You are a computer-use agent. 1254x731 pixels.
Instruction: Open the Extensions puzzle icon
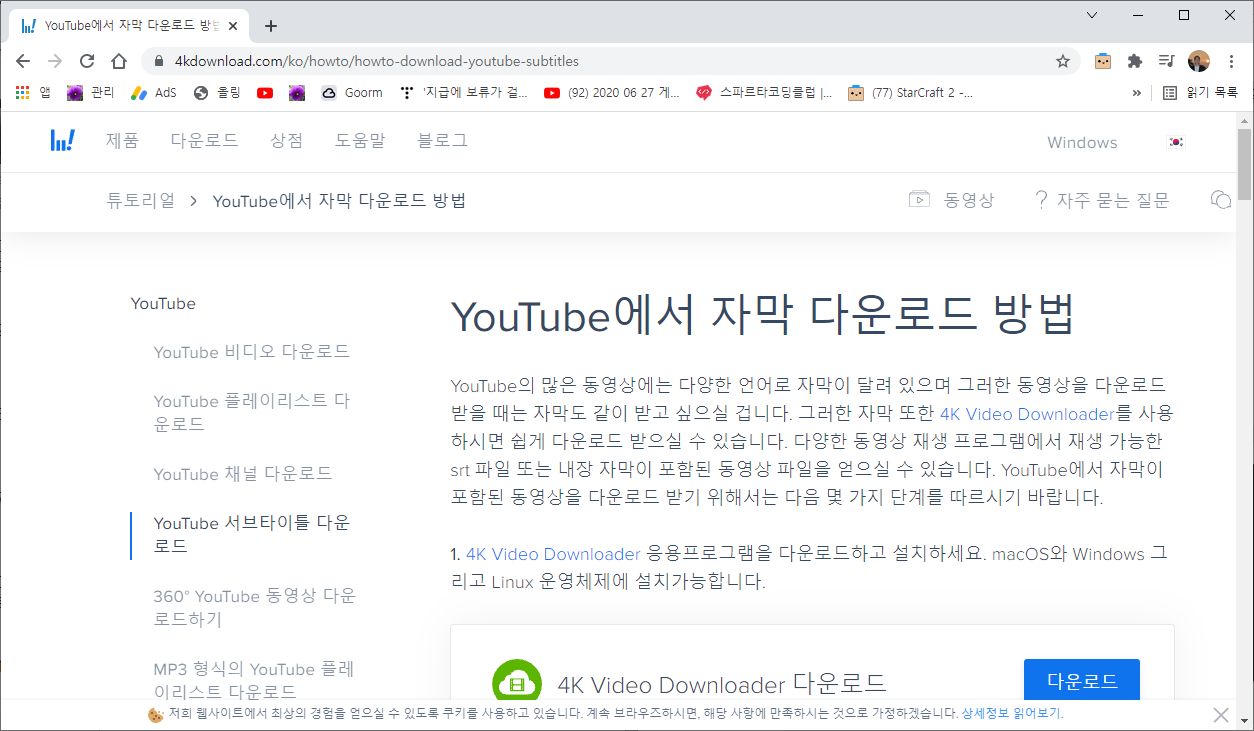coord(1134,61)
